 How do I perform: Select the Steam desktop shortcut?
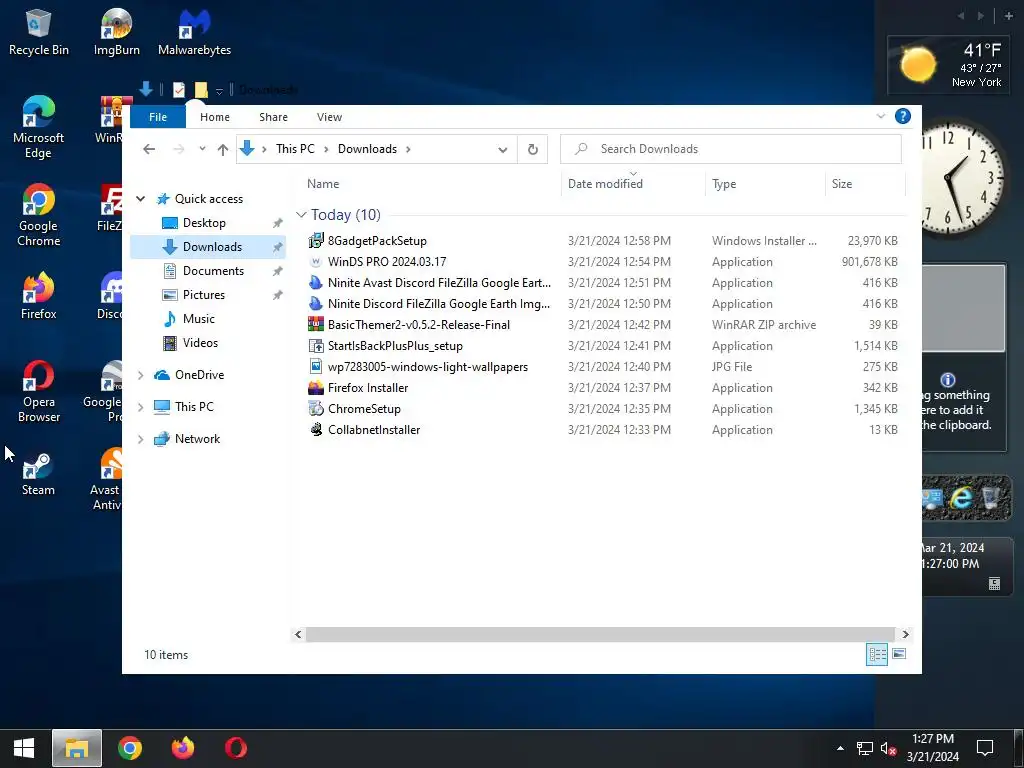point(39,473)
